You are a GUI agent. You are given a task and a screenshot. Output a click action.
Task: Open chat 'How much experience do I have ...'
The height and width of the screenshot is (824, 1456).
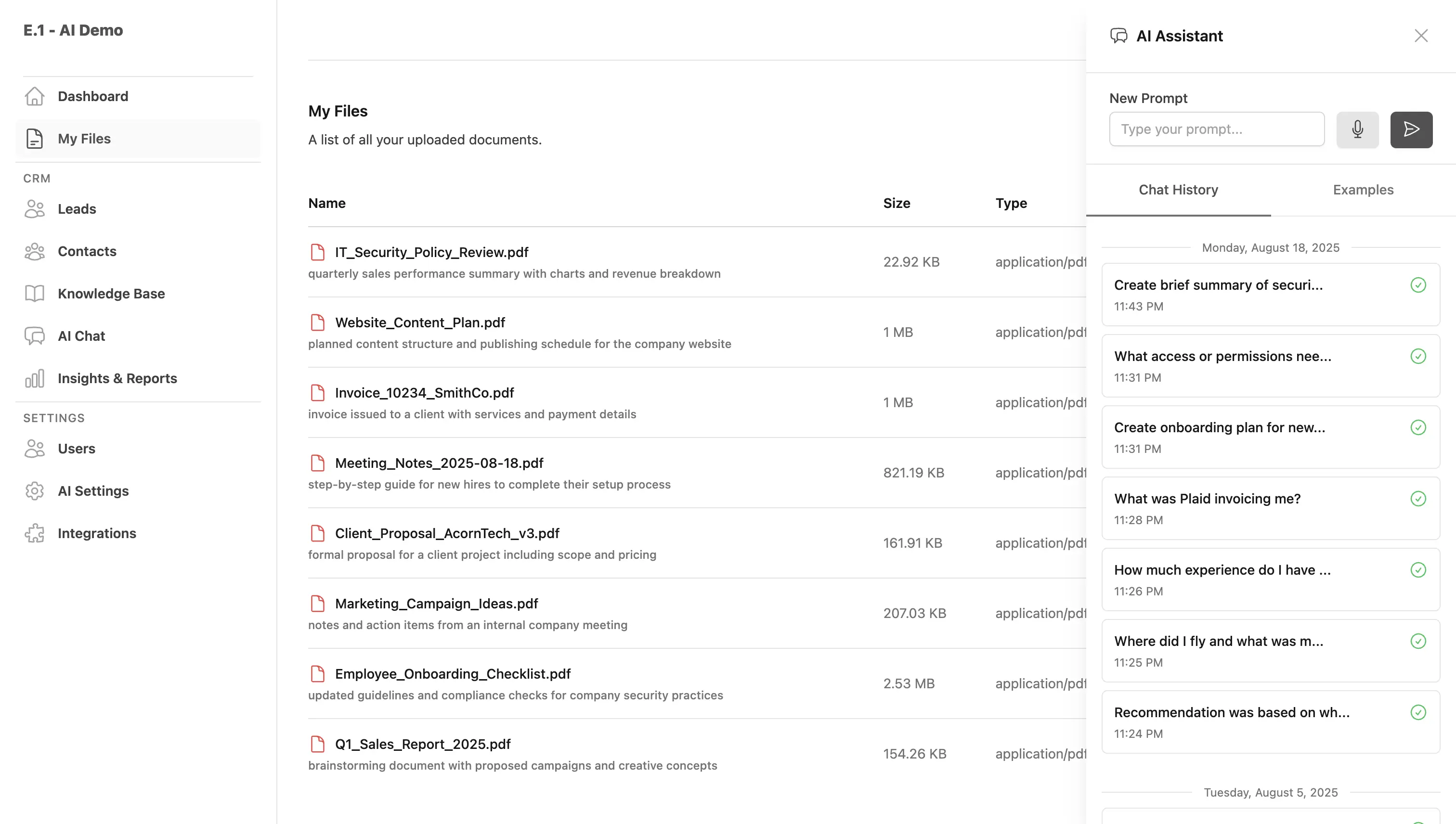[1270, 579]
